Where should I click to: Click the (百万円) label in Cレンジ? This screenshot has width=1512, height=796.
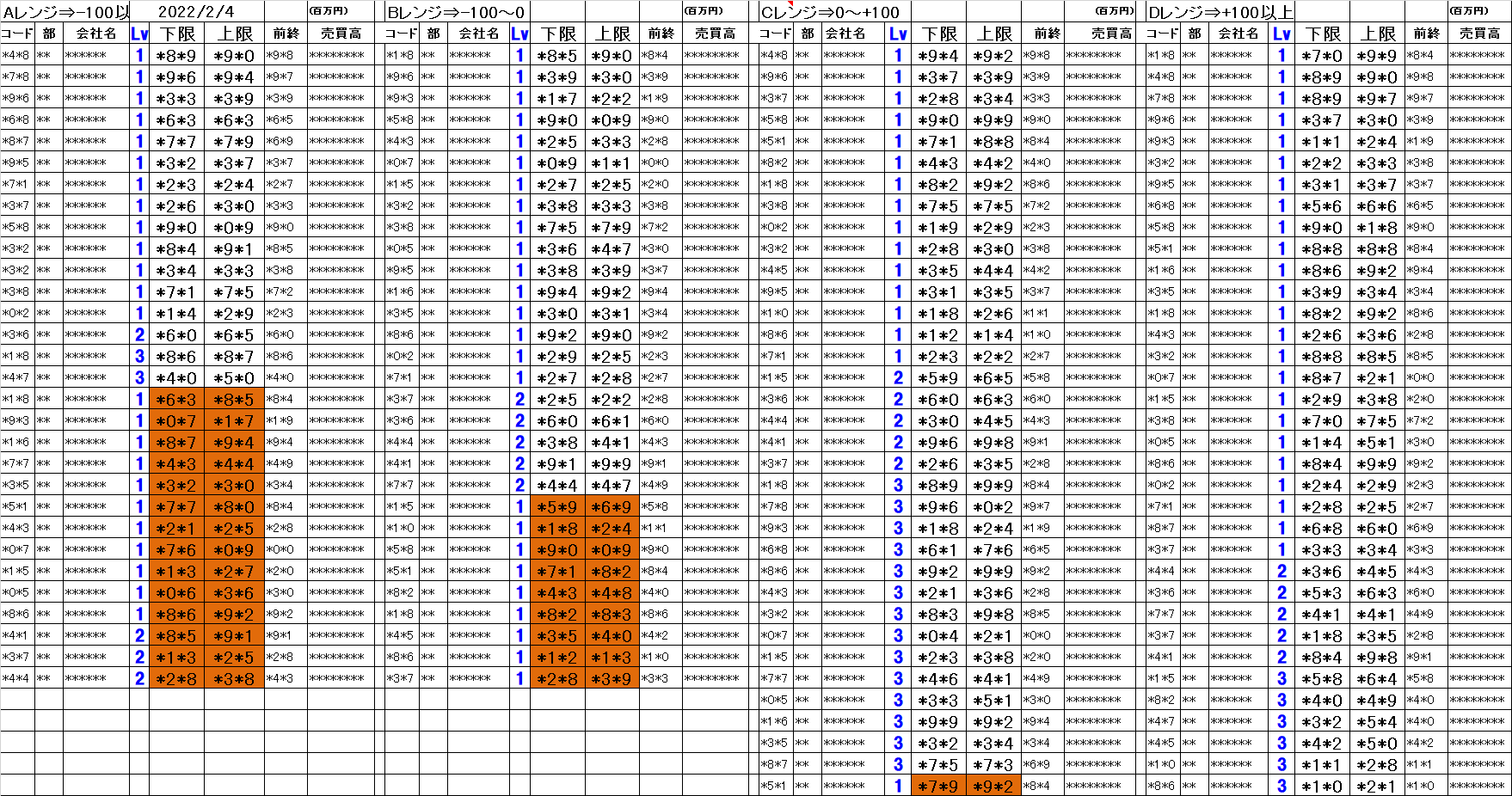[x=1115, y=11]
